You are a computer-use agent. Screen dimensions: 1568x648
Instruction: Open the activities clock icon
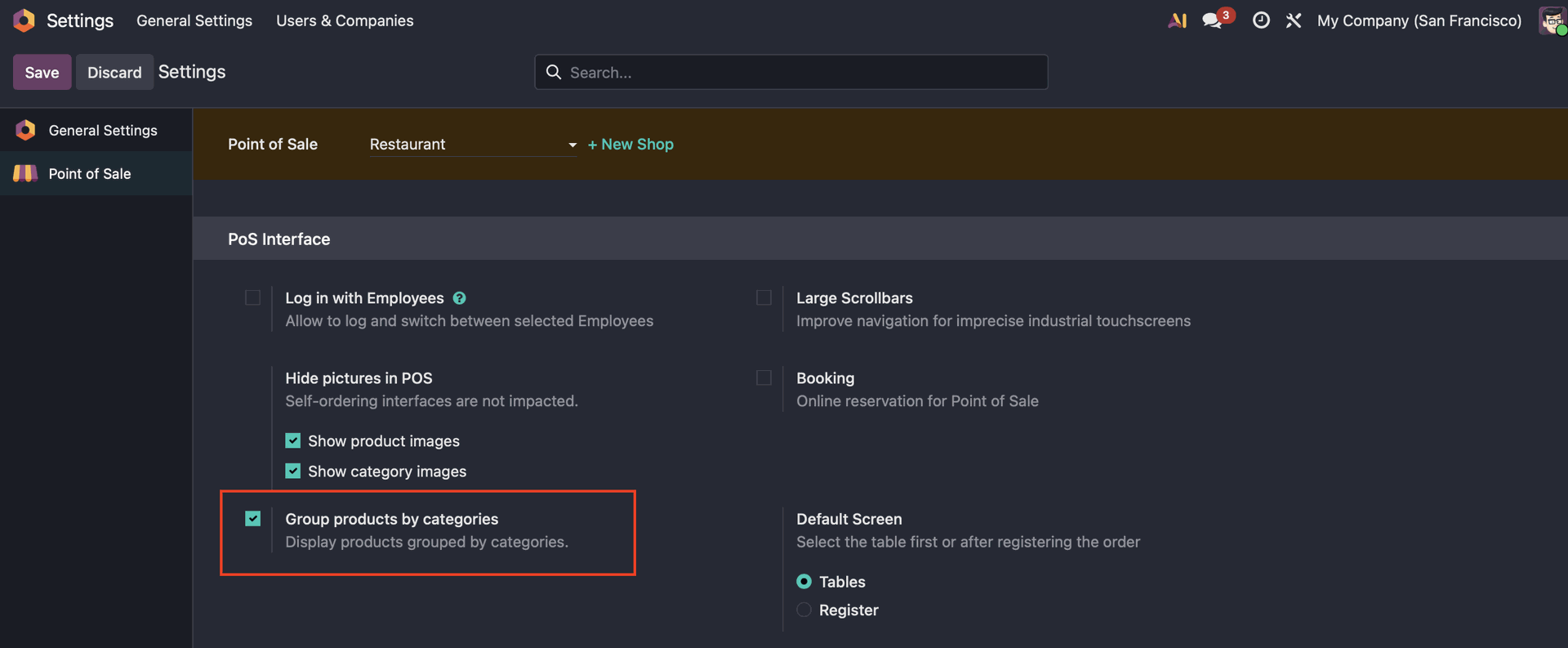[x=1261, y=20]
